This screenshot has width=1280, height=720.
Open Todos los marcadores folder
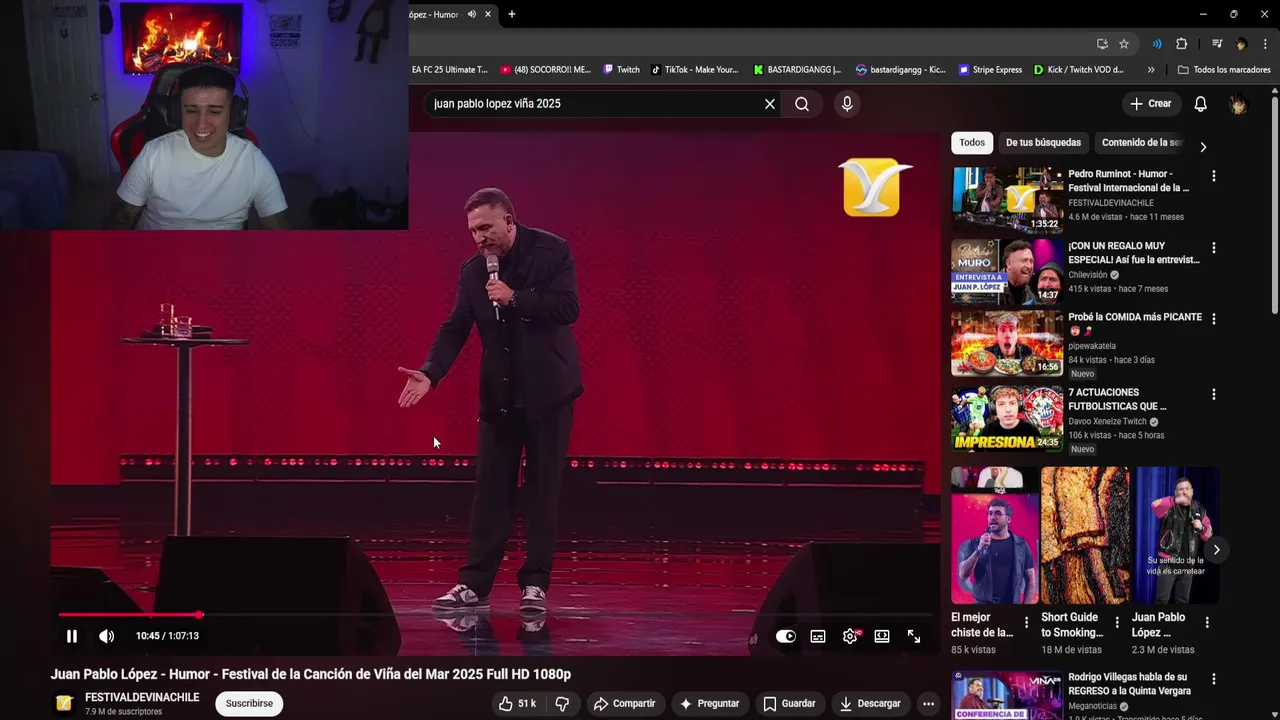click(1225, 70)
